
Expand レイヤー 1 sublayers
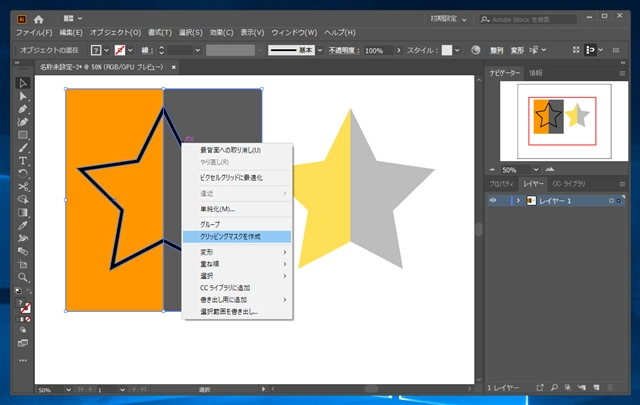pos(518,200)
